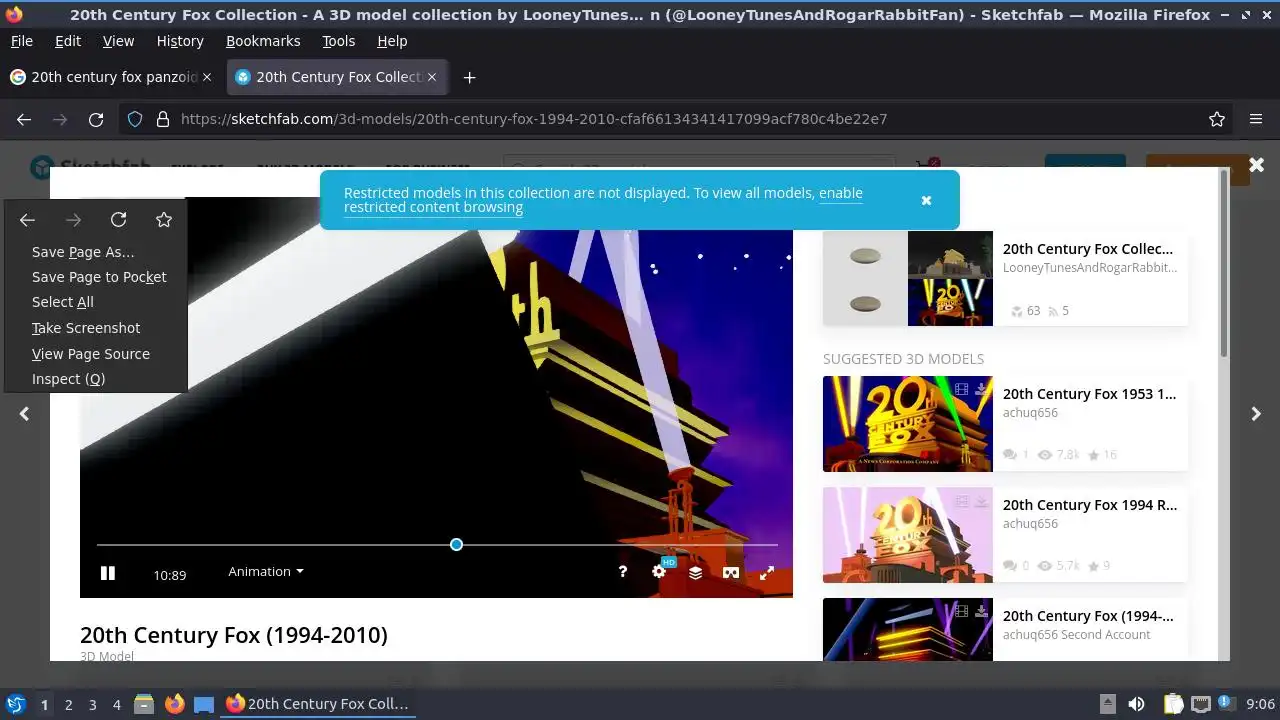Click browser toolbar Reload button
Image resolution: width=1280 pixels, height=720 pixels.
[x=96, y=119]
